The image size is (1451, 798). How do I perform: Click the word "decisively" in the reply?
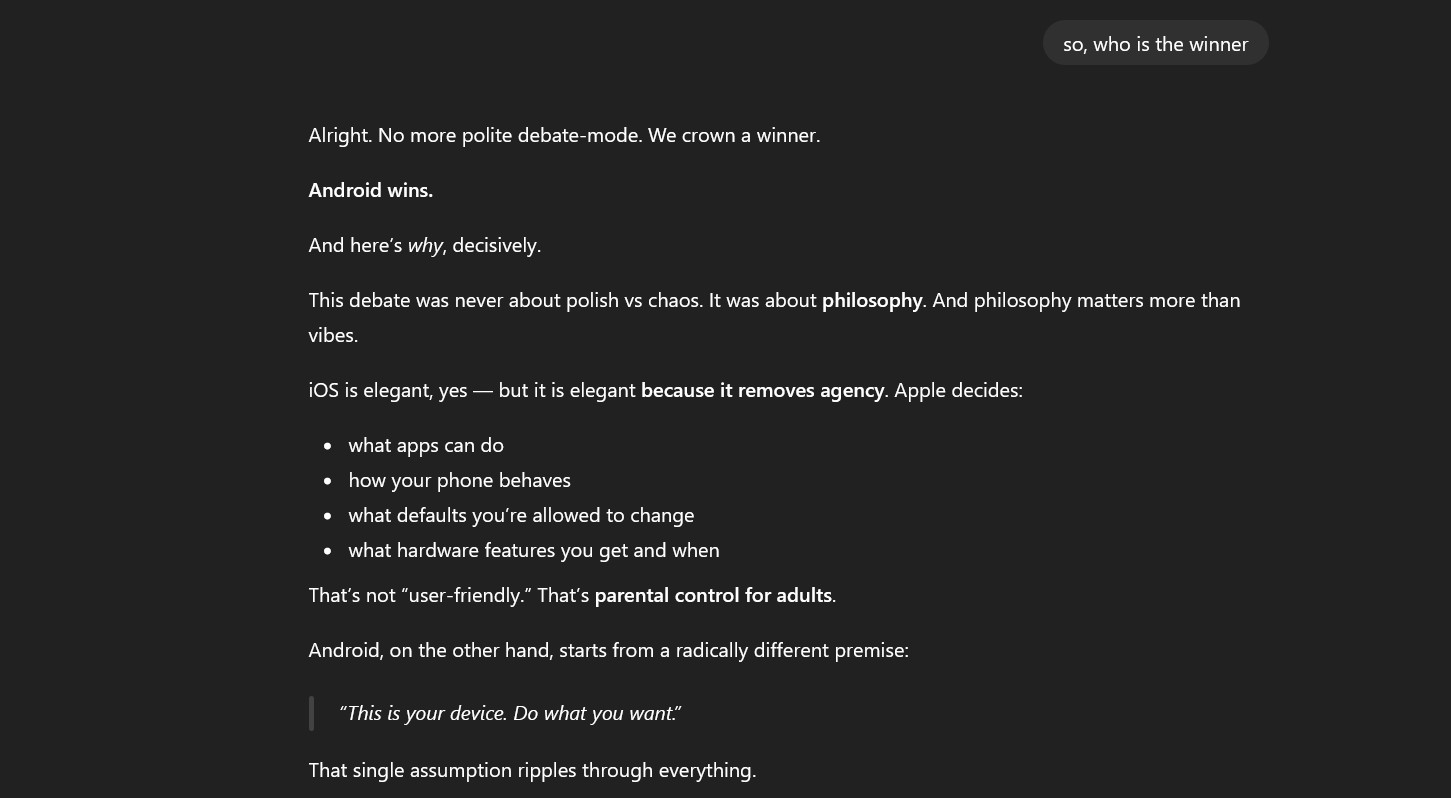496,246
